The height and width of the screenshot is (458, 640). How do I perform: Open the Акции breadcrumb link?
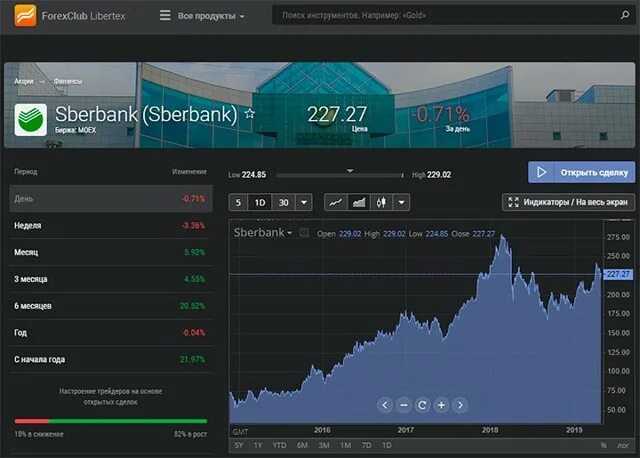tap(24, 81)
